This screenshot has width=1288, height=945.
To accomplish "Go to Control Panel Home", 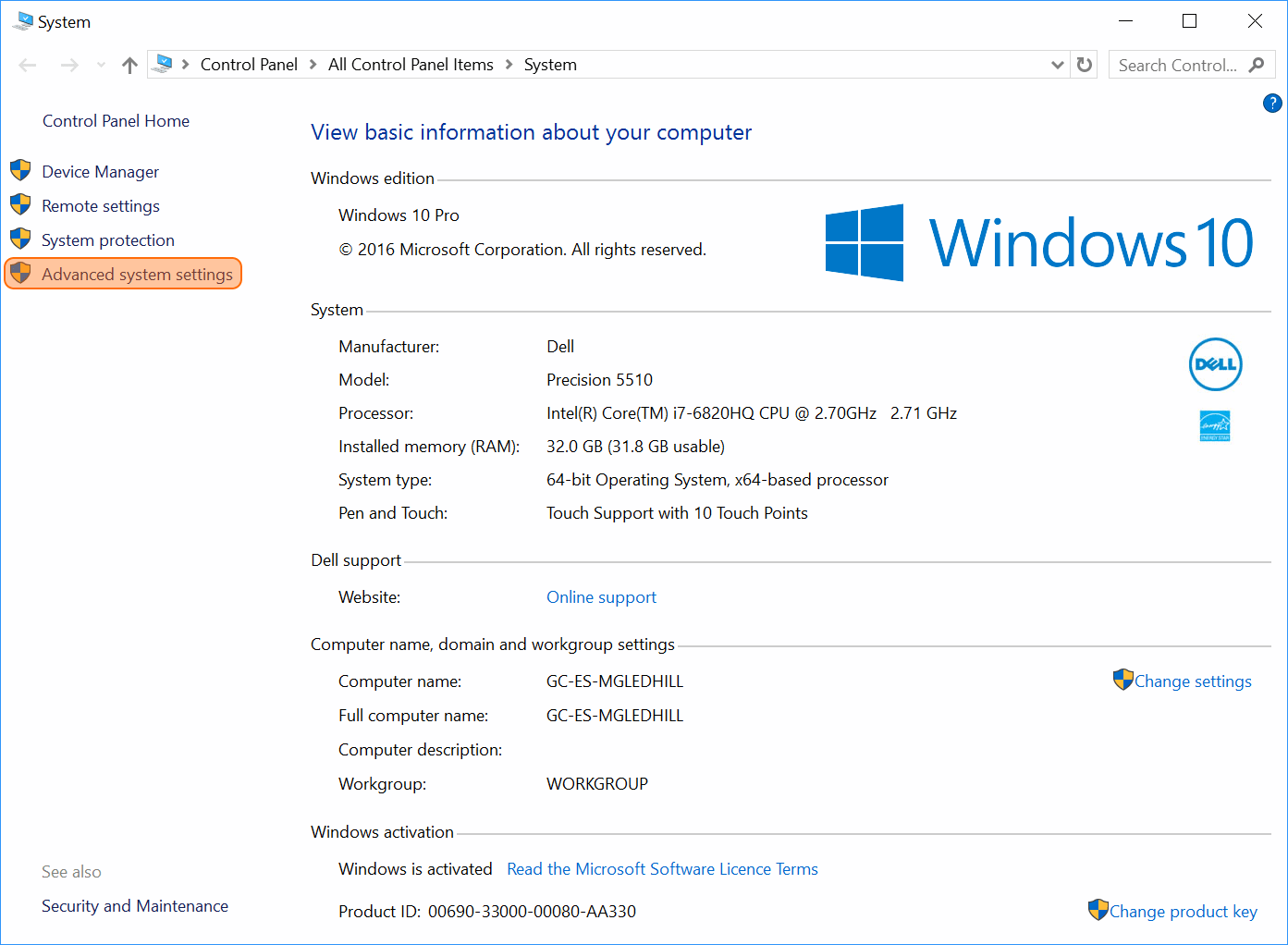I will [x=116, y=121].
